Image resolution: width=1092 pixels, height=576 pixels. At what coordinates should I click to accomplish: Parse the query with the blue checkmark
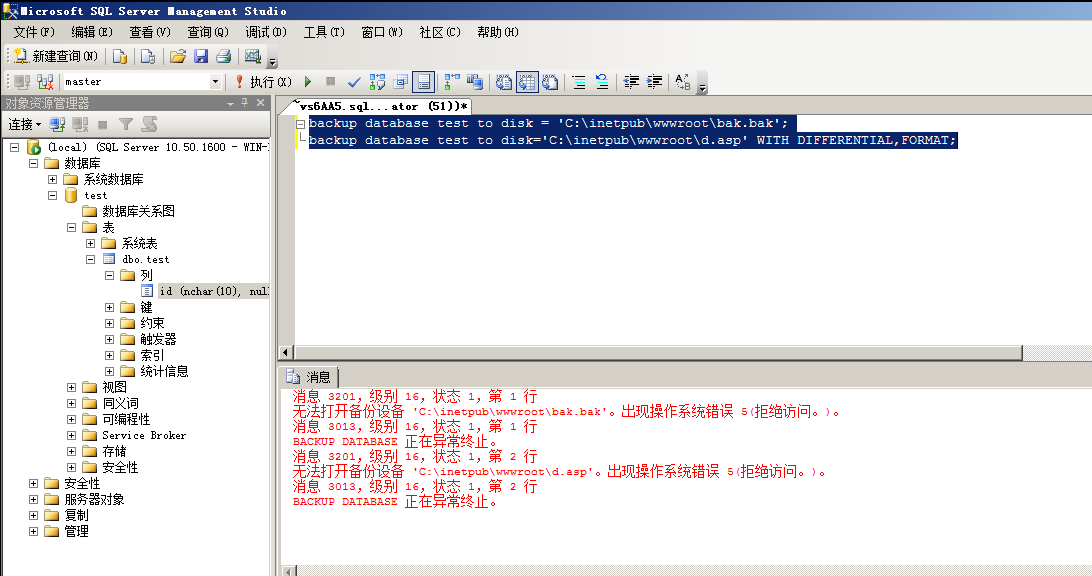pos(354,82)
